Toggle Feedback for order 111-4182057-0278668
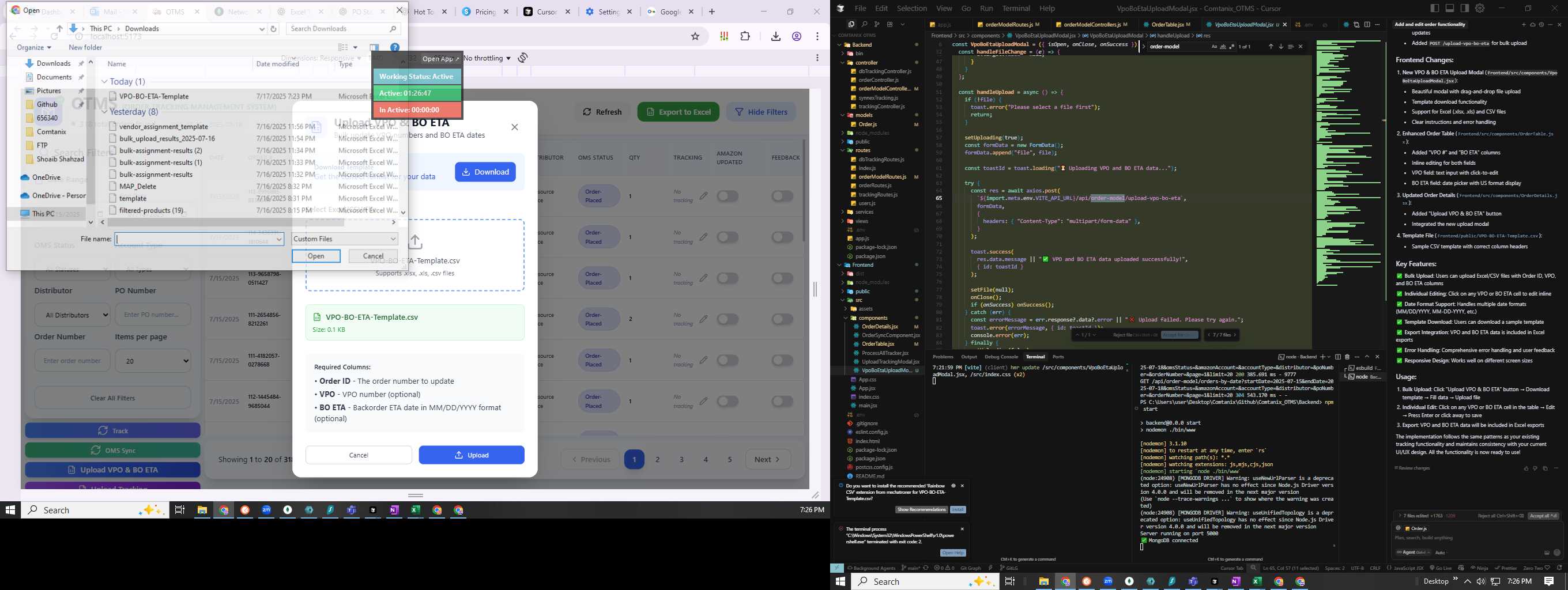Screen dimensions: 1568x590 click(782, 360)
